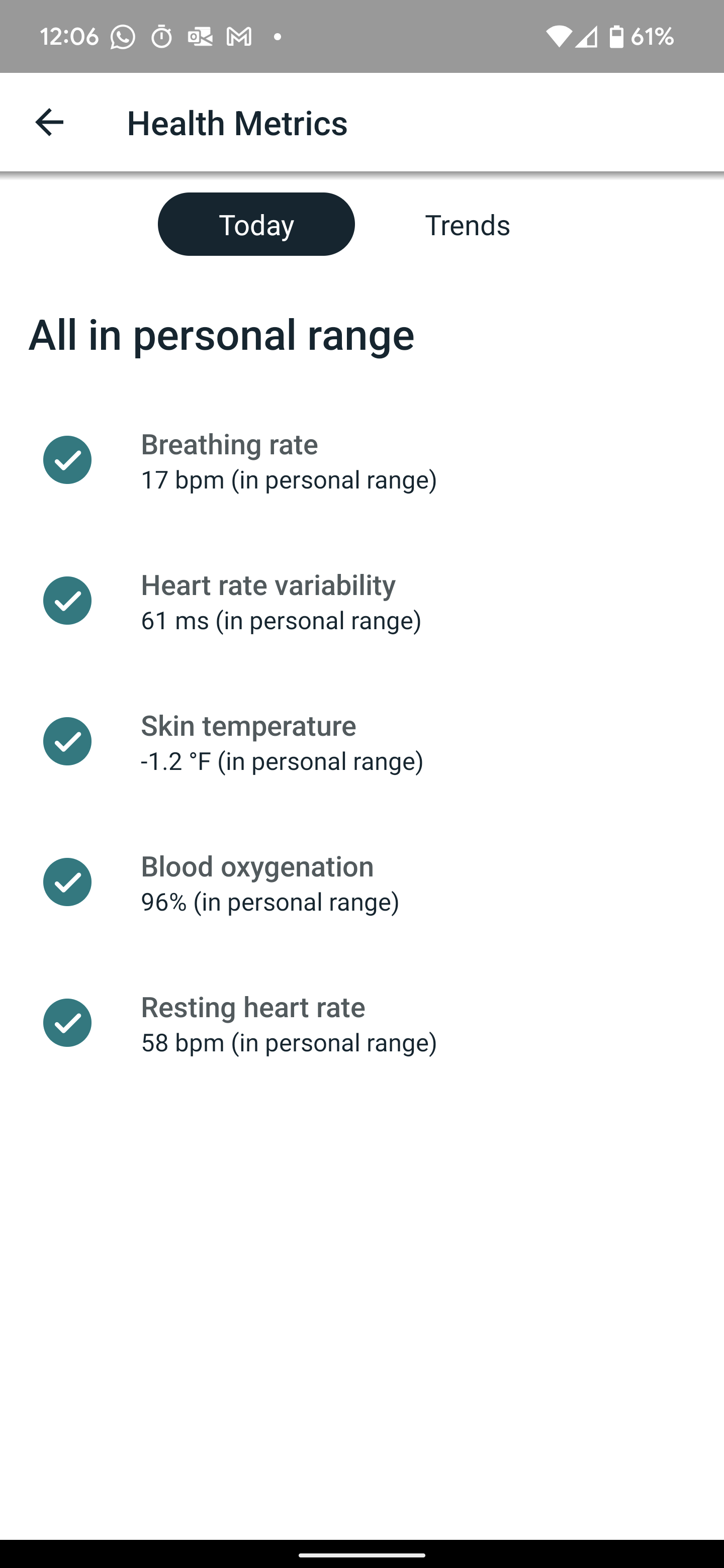Go back with the arrow button
Image resolution: width=724 pixels, height=1568 pixels.
click(49, 122)
